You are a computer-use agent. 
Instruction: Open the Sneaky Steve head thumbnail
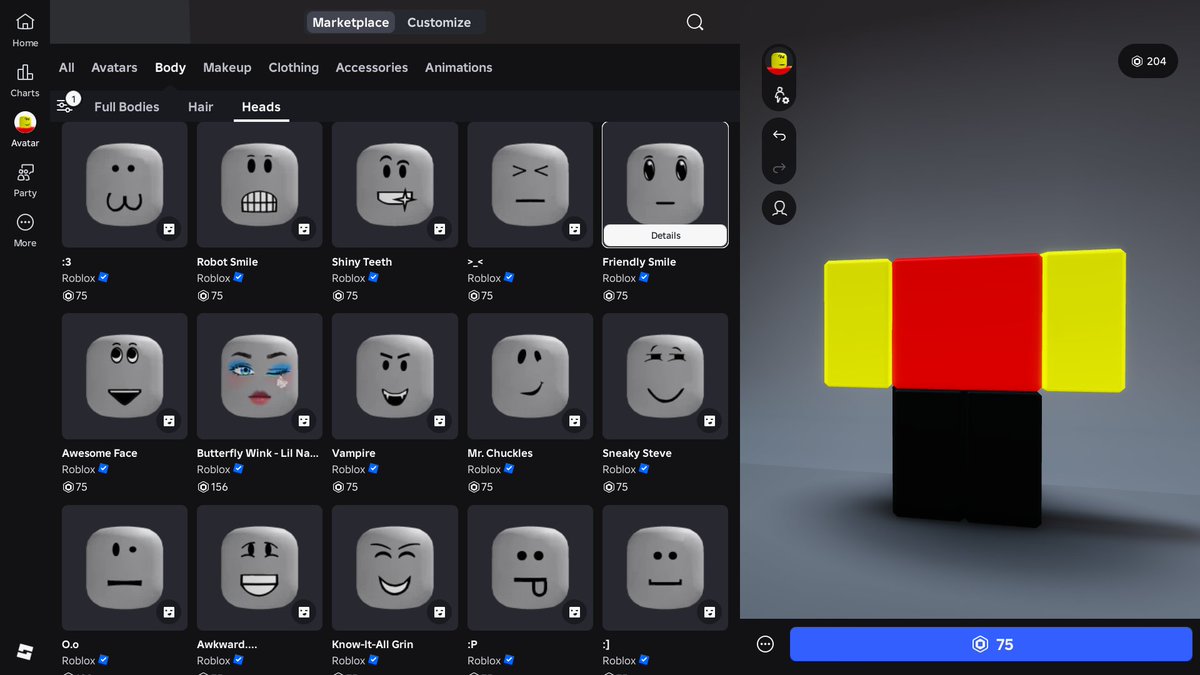(x=665, y=376)
